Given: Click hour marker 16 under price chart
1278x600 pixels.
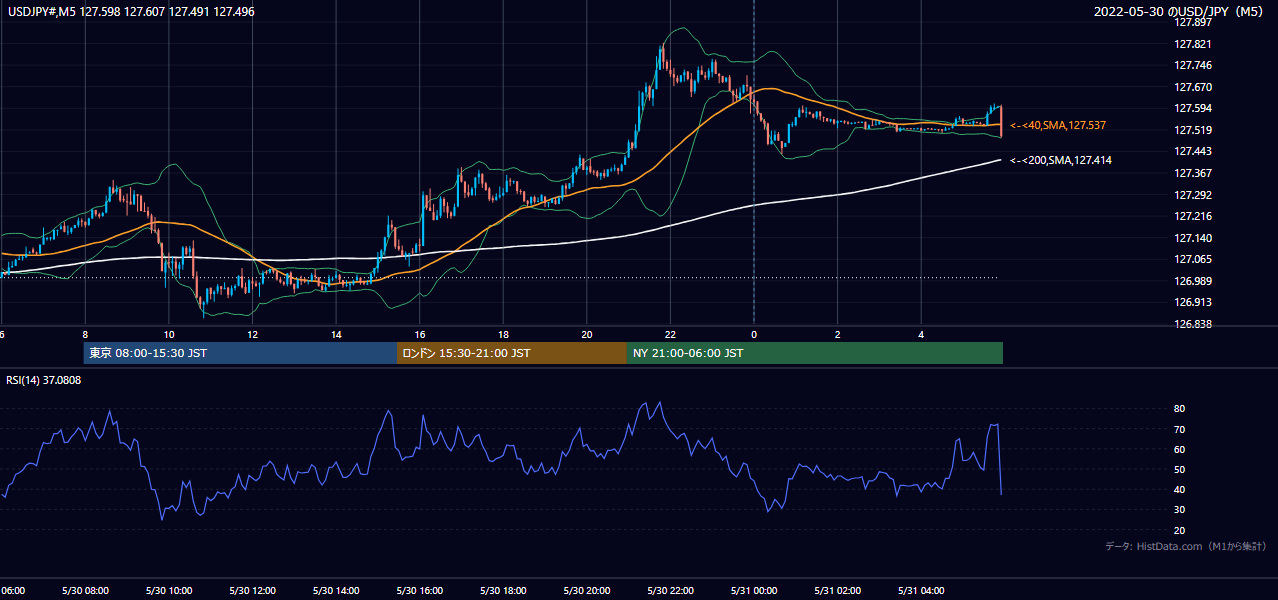Looking at the screenshot, I should (420, 334).
